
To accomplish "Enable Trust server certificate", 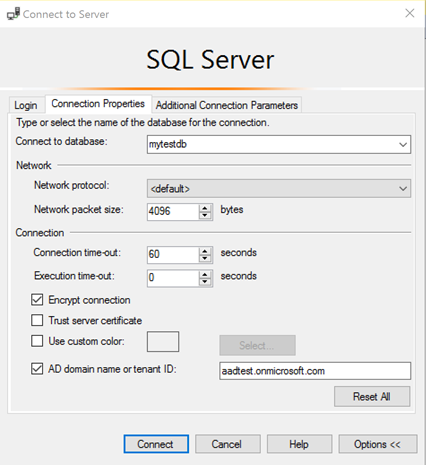I will (37, 320).
